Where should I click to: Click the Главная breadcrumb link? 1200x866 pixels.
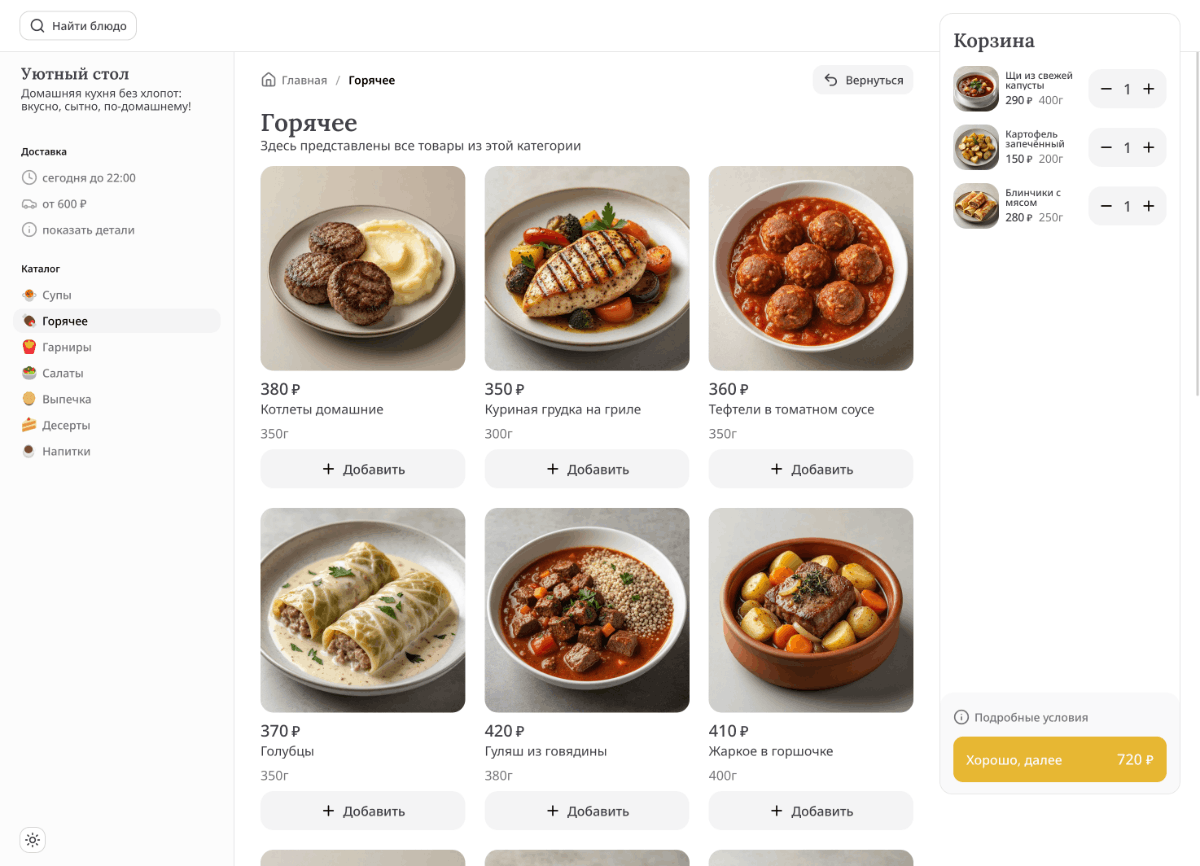coord(304,80)
